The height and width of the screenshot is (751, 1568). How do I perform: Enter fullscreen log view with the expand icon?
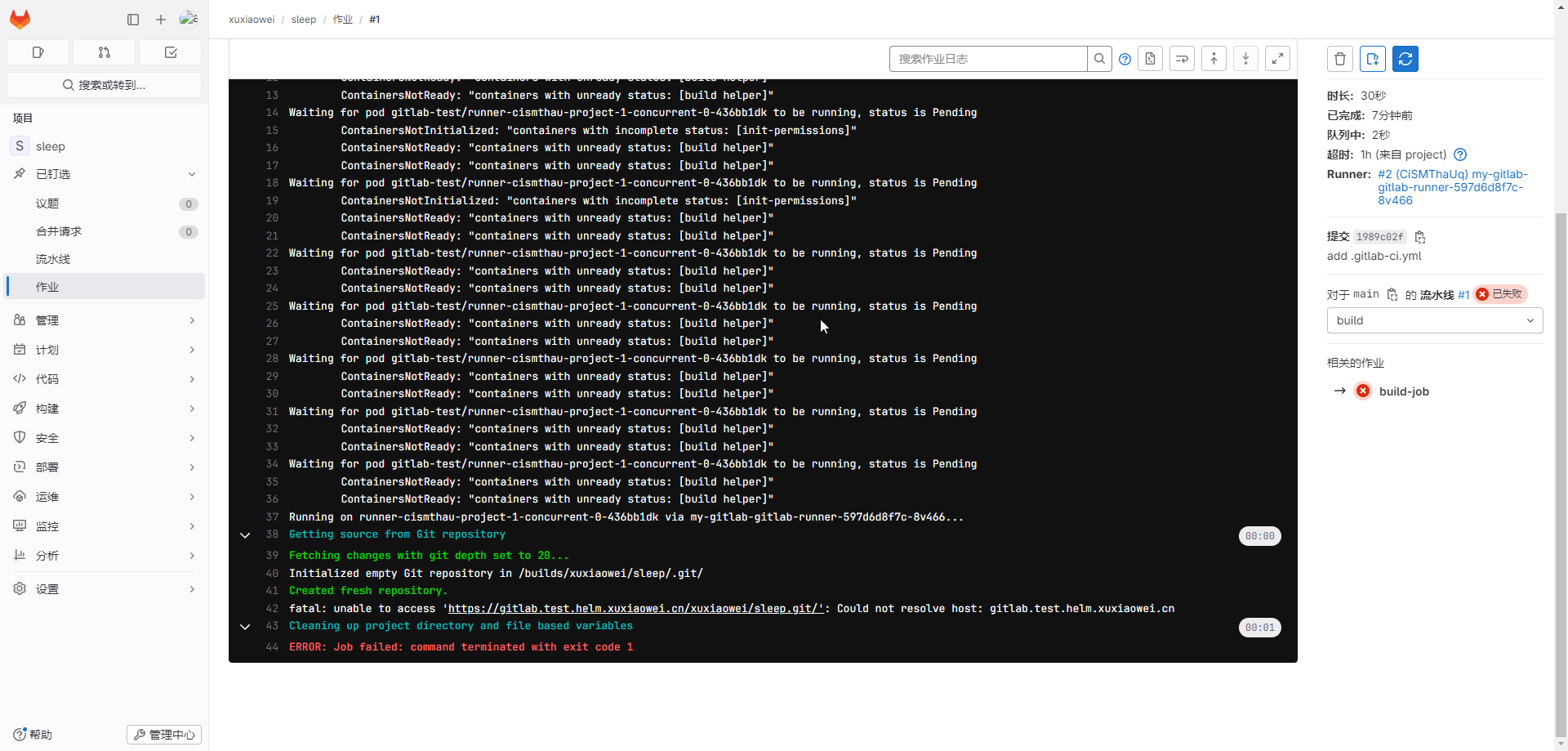coord(1278,59)
